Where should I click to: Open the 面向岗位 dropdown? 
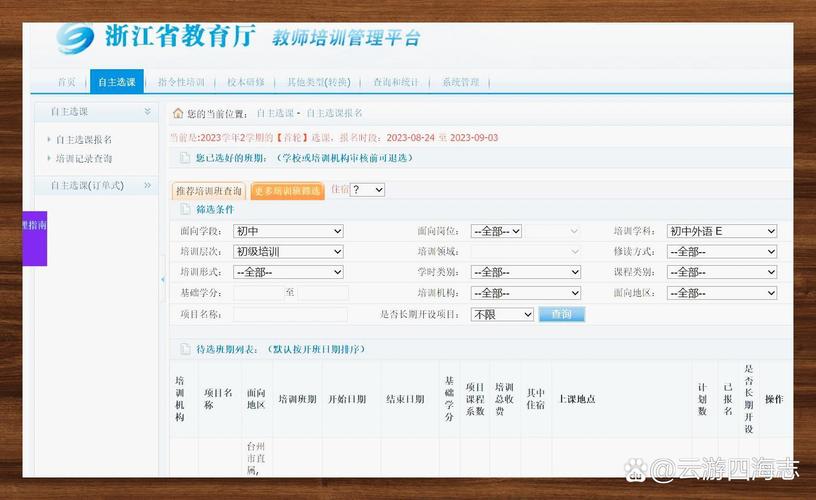point(496,231)
